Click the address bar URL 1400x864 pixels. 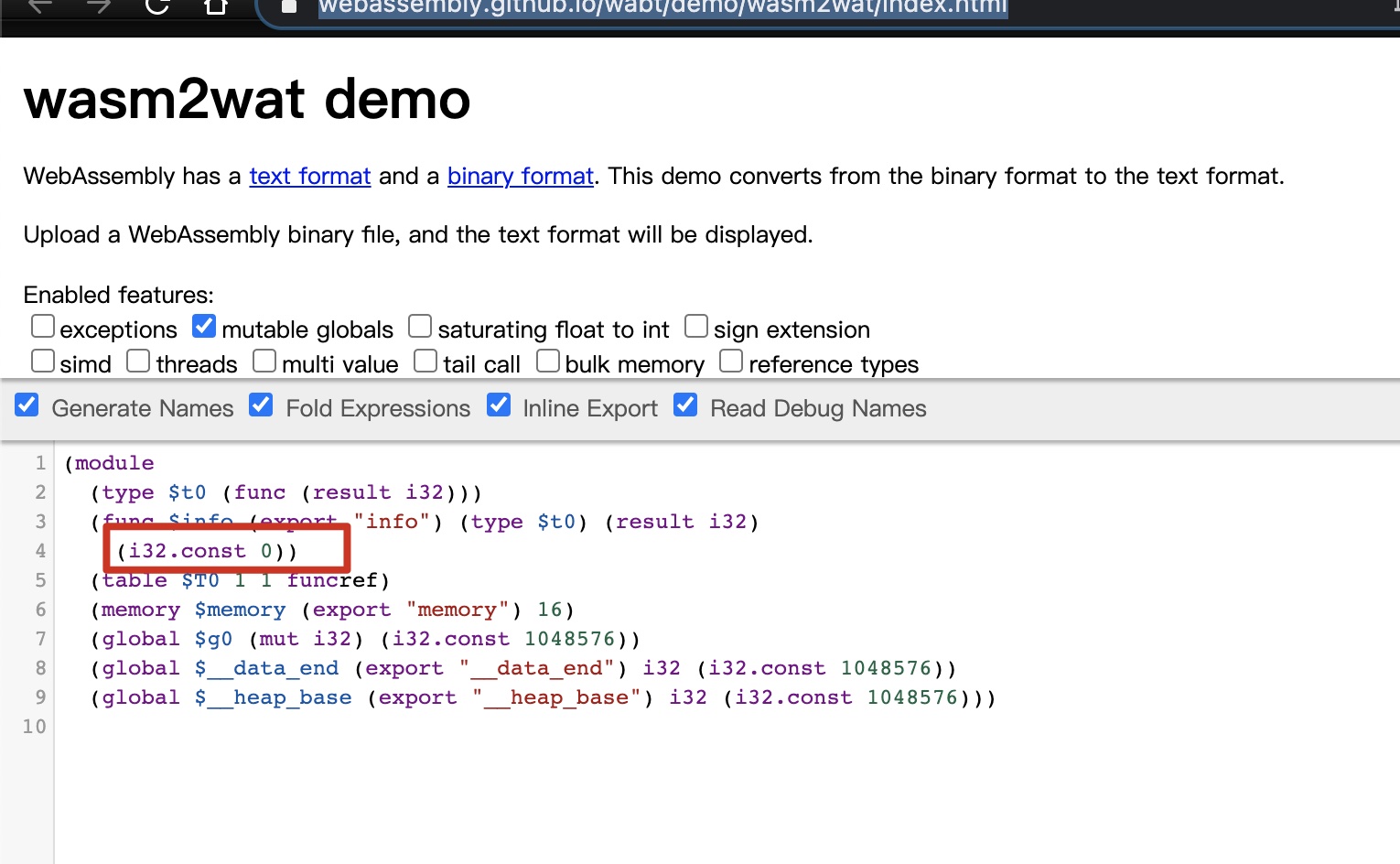click(662, 7)
